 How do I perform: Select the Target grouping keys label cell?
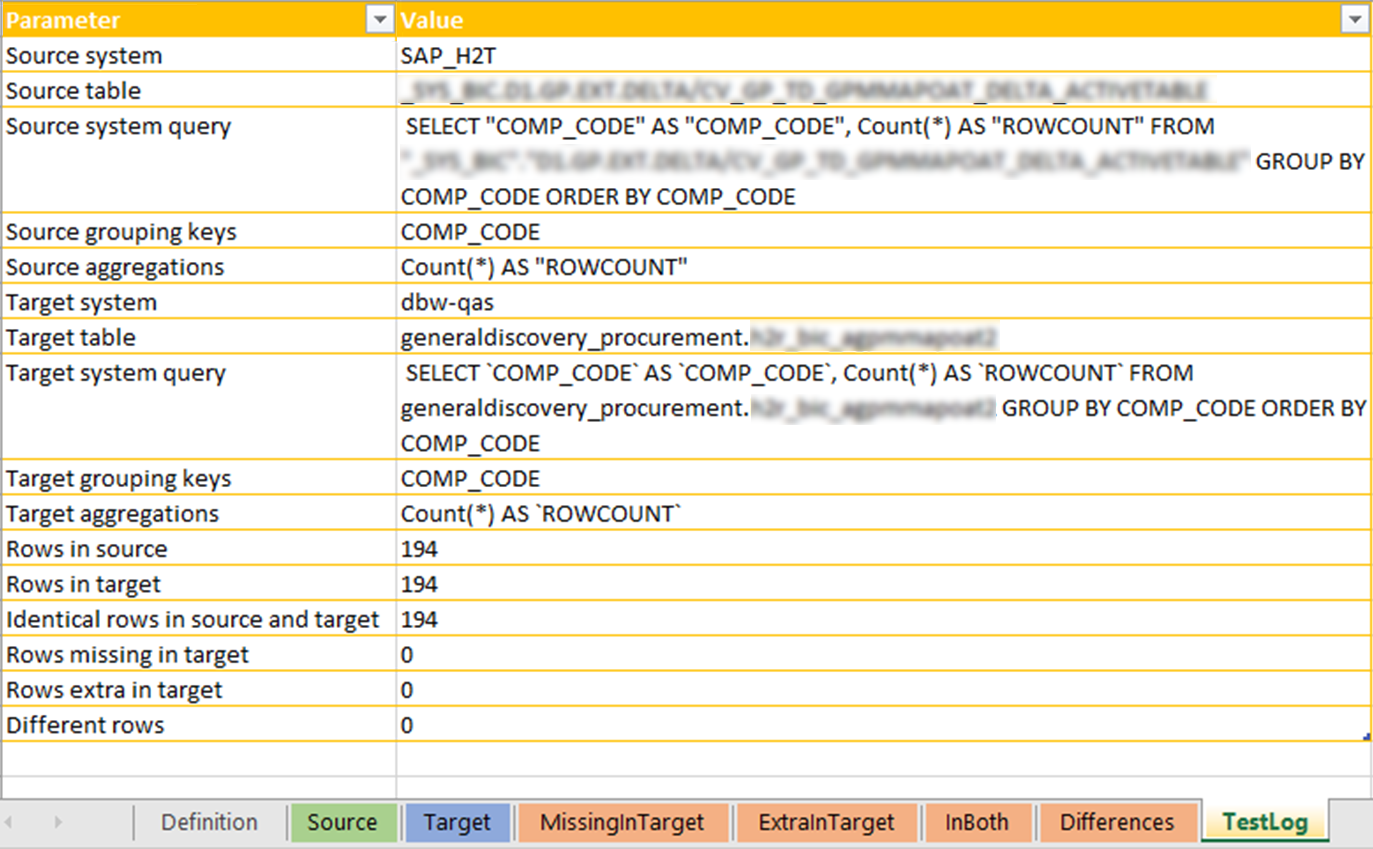coord(199,478)
